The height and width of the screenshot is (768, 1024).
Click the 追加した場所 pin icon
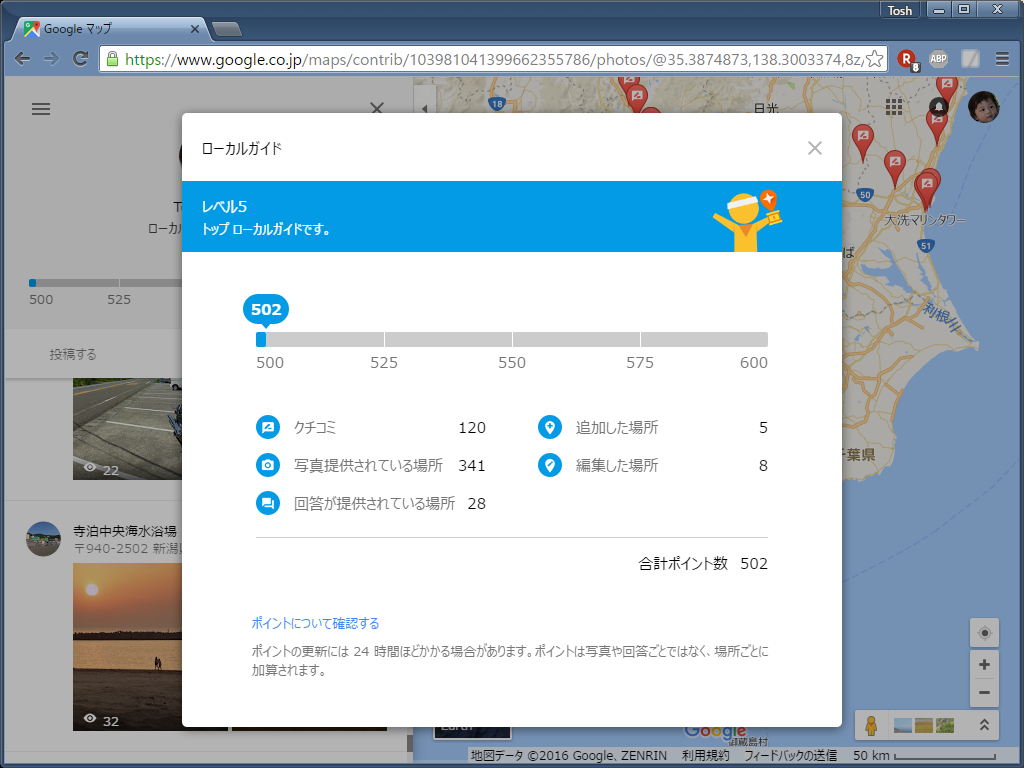tap(550, 428)
